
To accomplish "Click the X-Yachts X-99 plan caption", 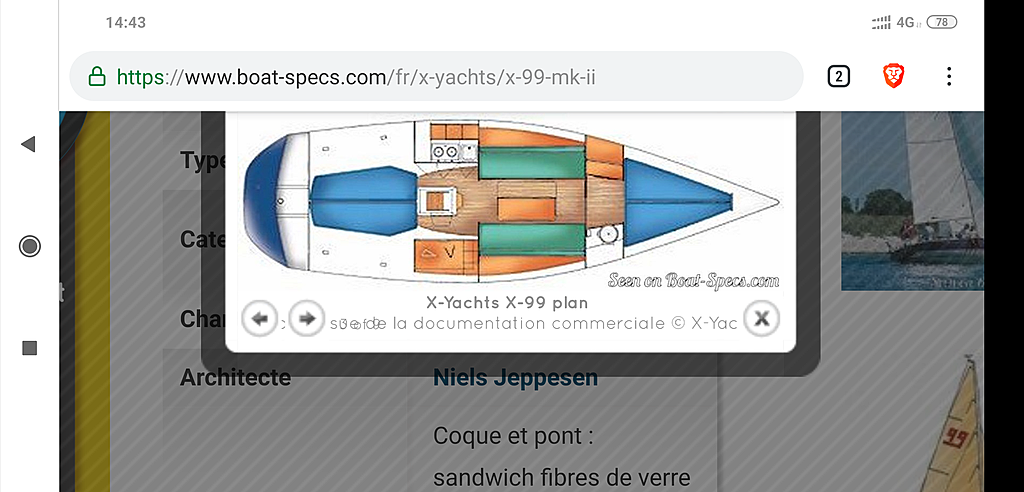I will coord(507,302).
